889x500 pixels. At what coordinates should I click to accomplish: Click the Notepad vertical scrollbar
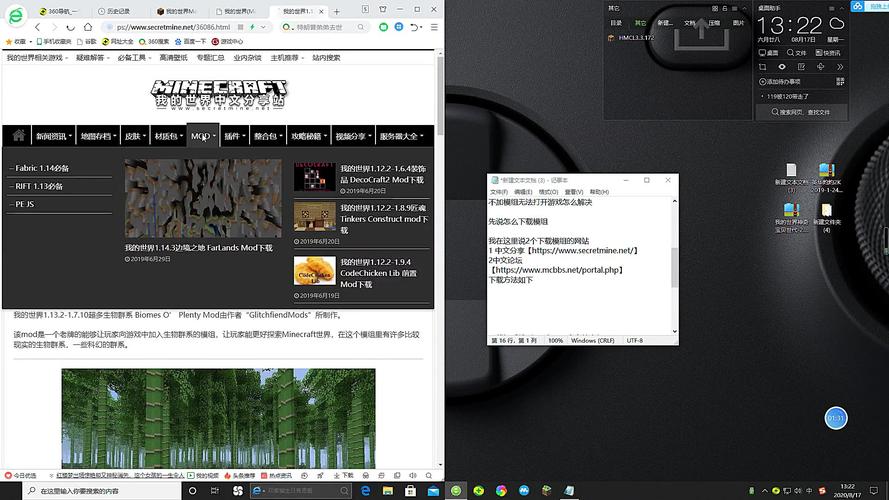[674, 266]
